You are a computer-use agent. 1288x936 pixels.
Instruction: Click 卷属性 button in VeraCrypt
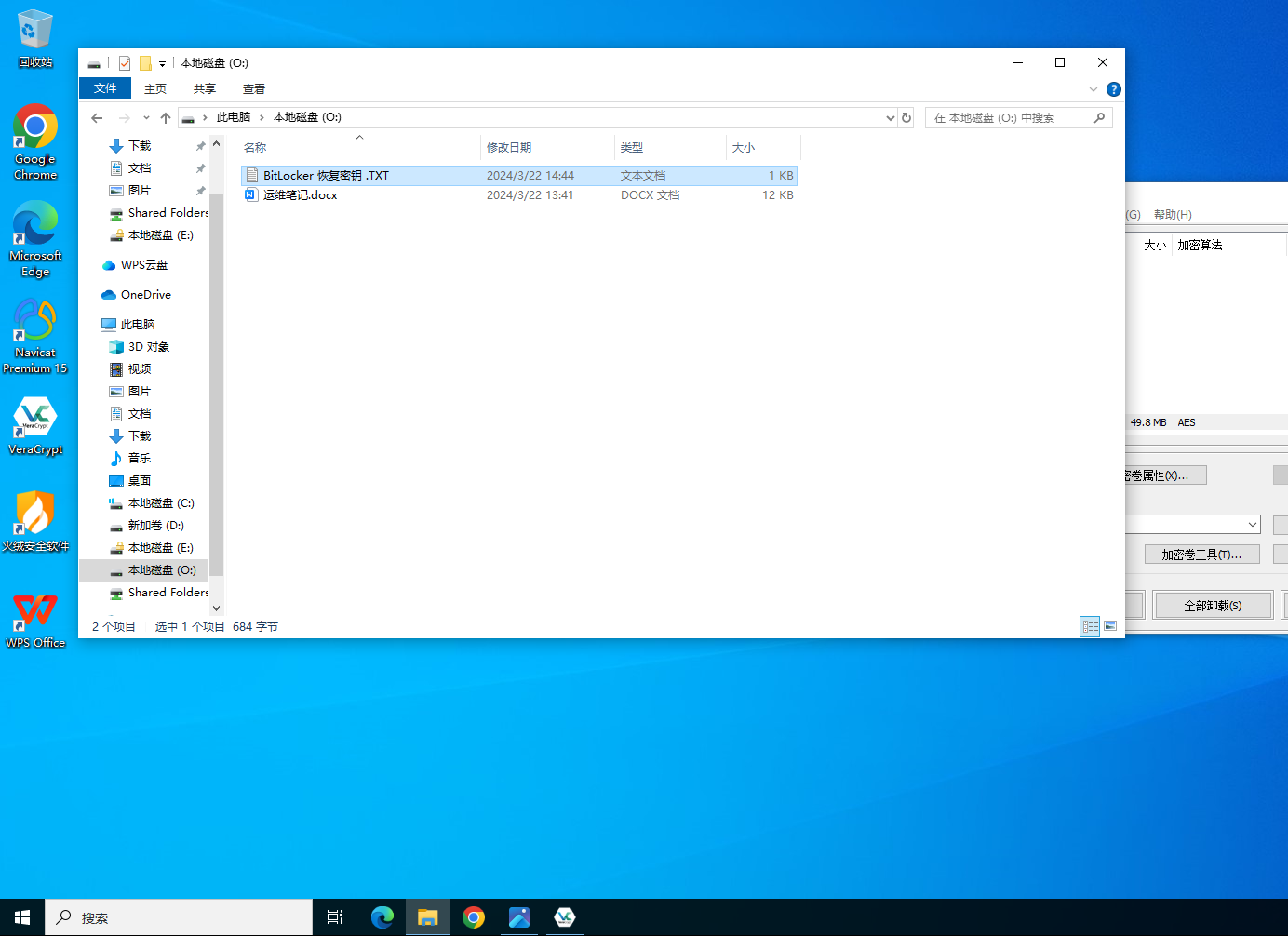(1166, 475)
